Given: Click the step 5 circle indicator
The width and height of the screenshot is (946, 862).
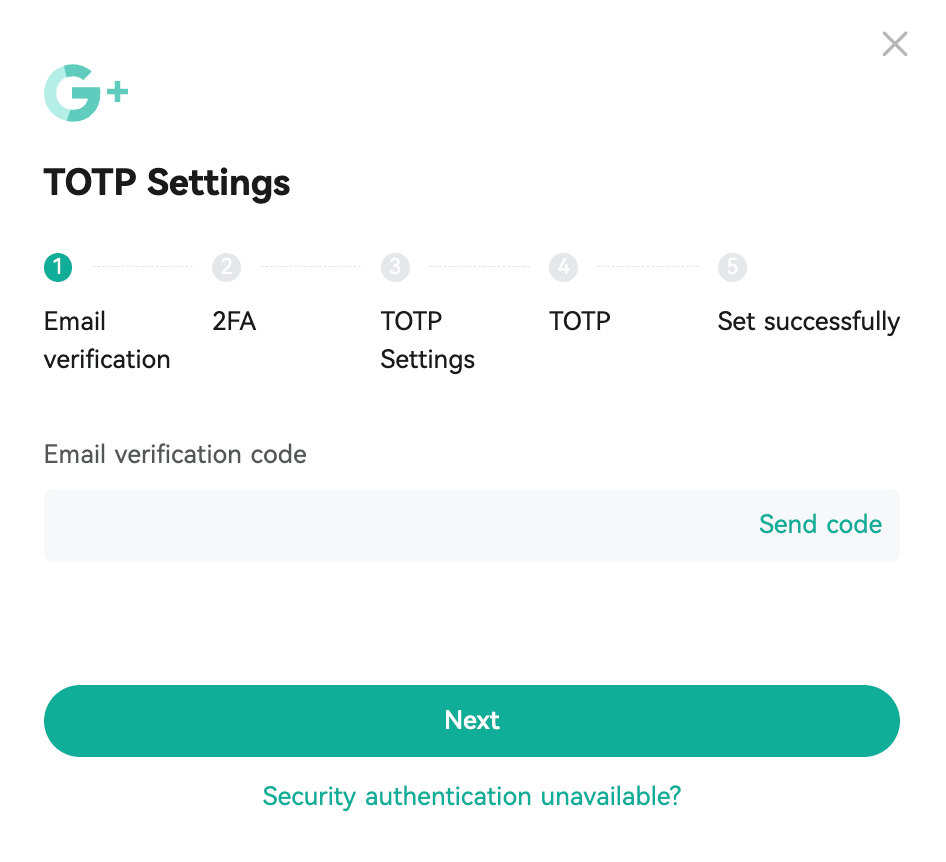Looking at the screenshot, I should [x=733, y=267].
